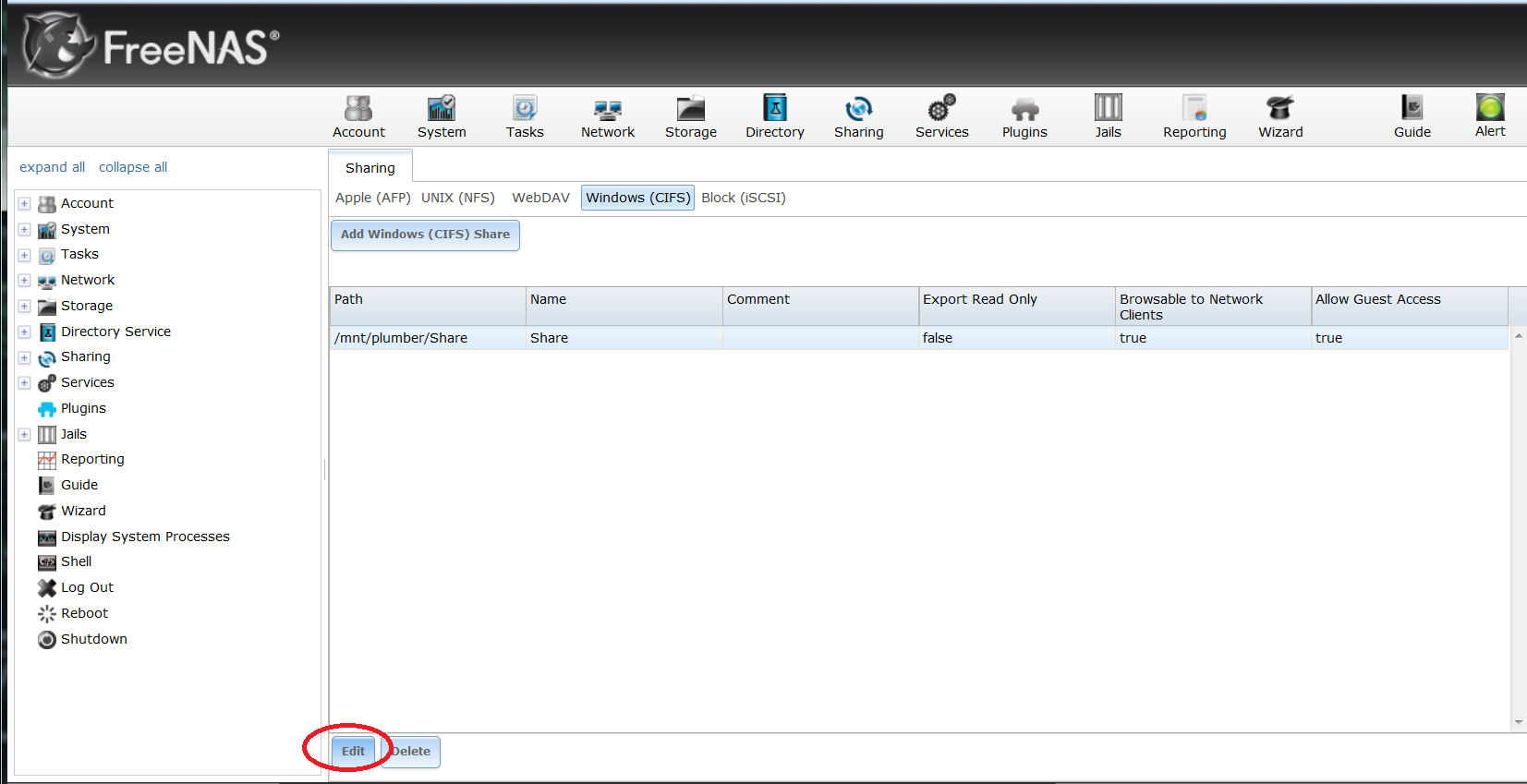Open the Directory toolbar icon

775,109
